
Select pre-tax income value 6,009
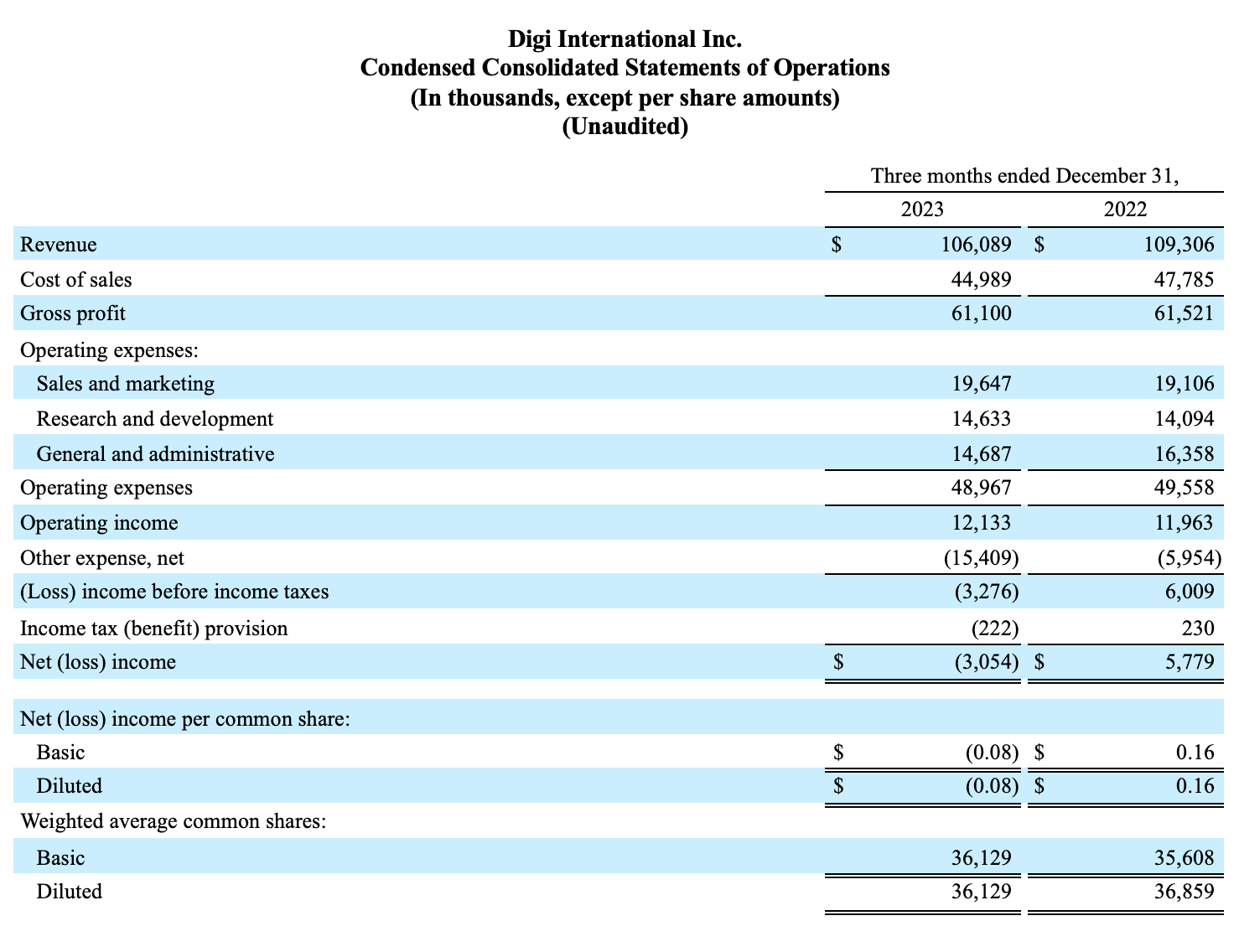(1189, 592)
